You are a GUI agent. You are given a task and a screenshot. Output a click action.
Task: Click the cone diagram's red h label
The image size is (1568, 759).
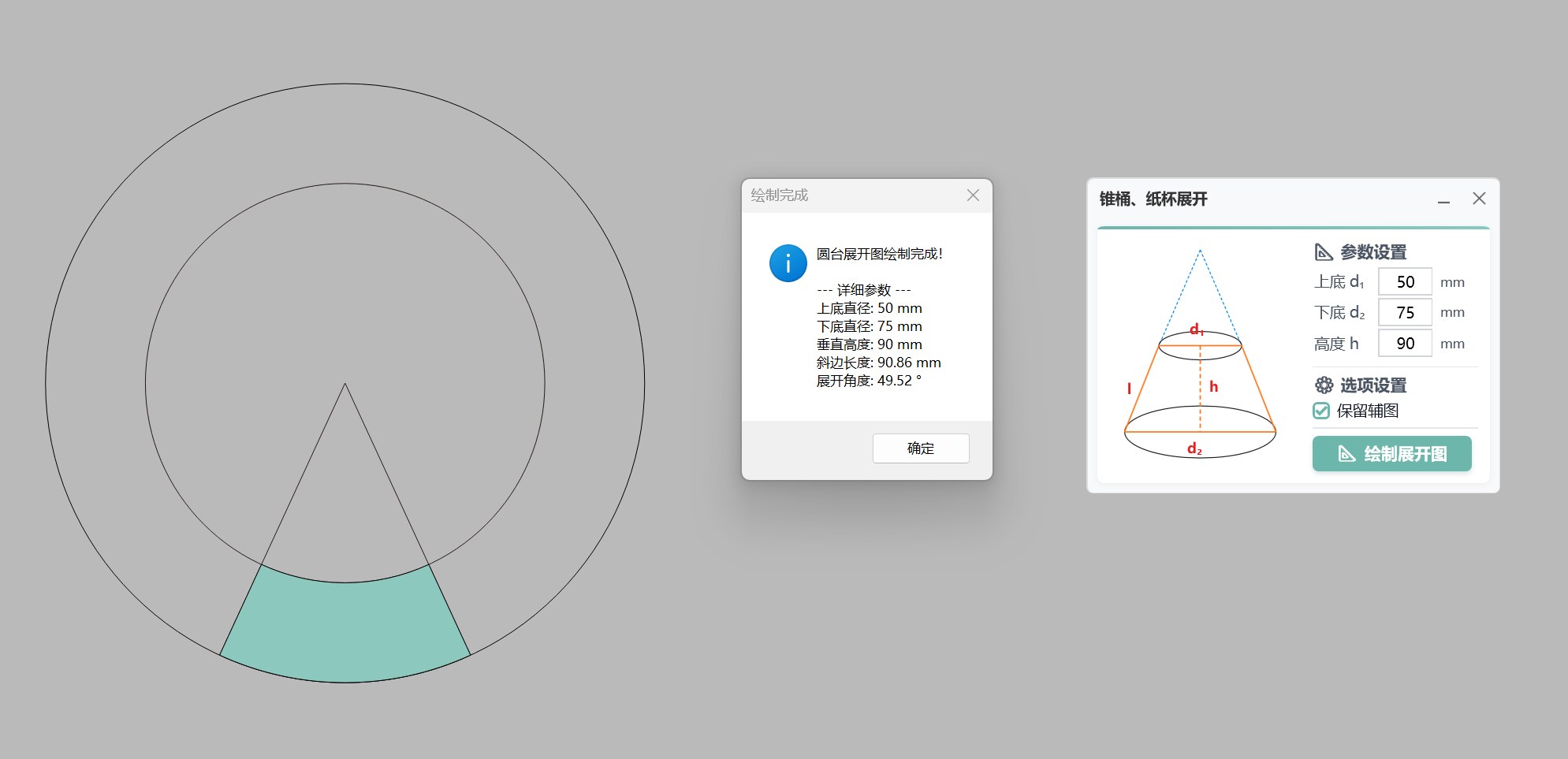click(1213, 386)
